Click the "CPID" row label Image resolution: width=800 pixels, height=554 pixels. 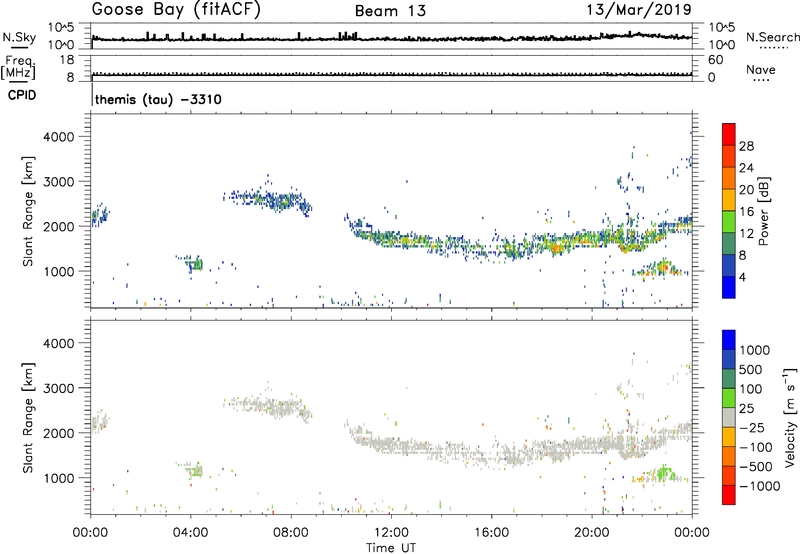pos(22,95)
